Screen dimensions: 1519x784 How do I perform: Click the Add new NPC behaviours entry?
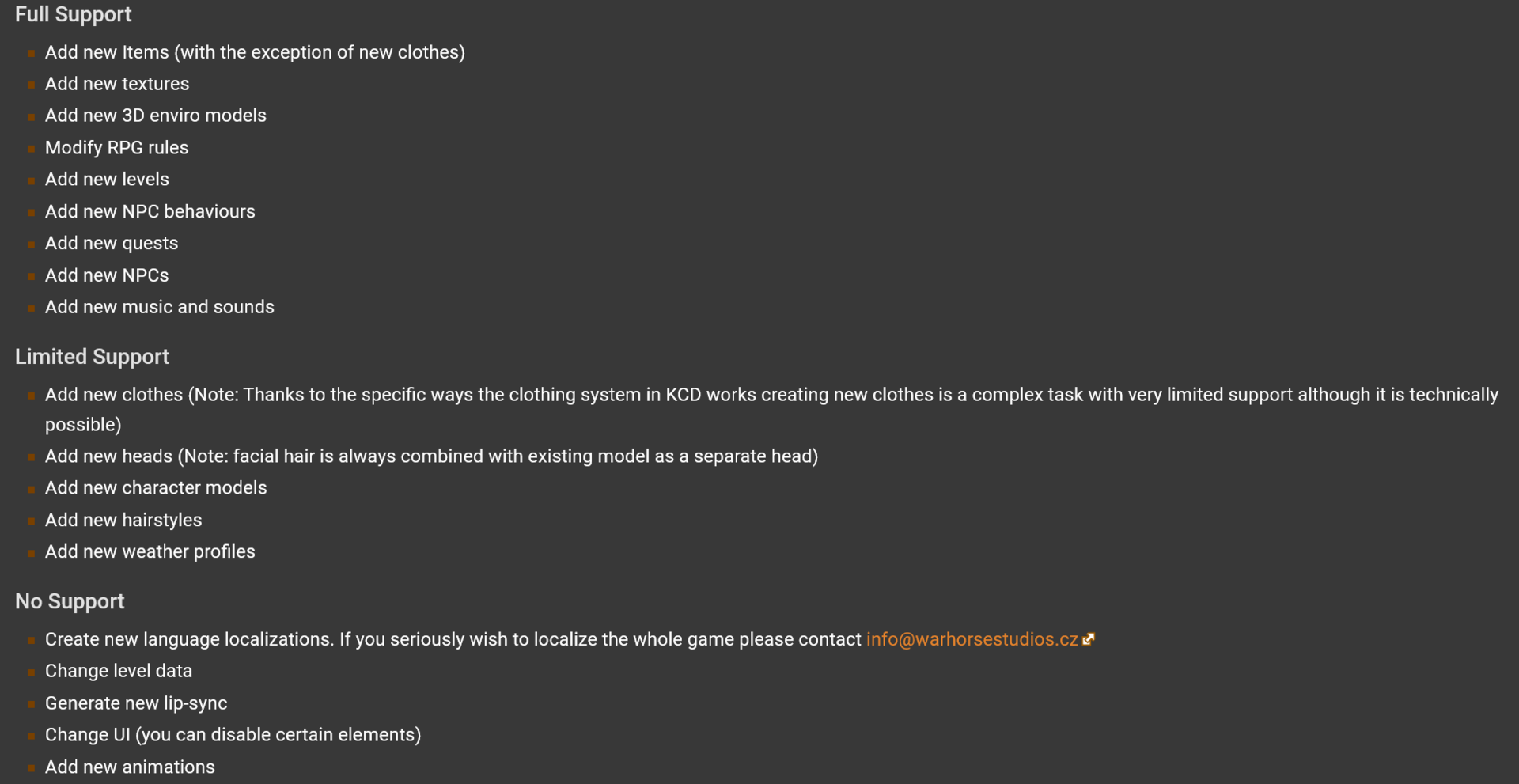point(150,211)
